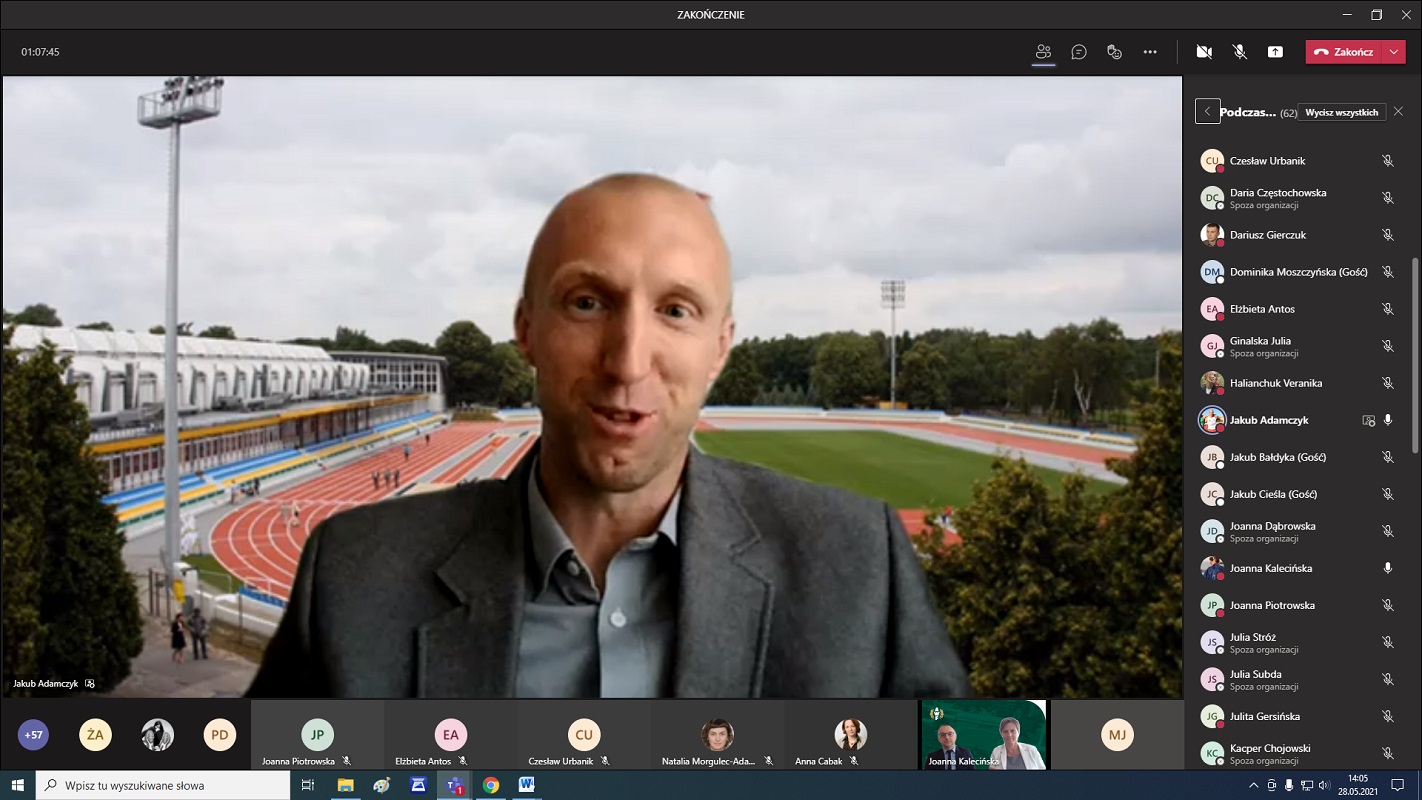1422x800 pixels.
Task: Click the red Zakończ button
Action: point(1344,52)
